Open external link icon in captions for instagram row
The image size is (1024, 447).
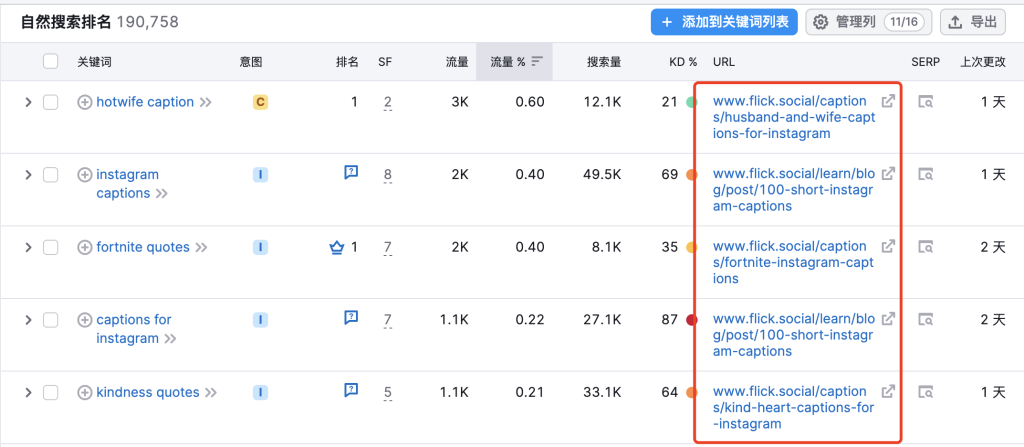point(888,319)
